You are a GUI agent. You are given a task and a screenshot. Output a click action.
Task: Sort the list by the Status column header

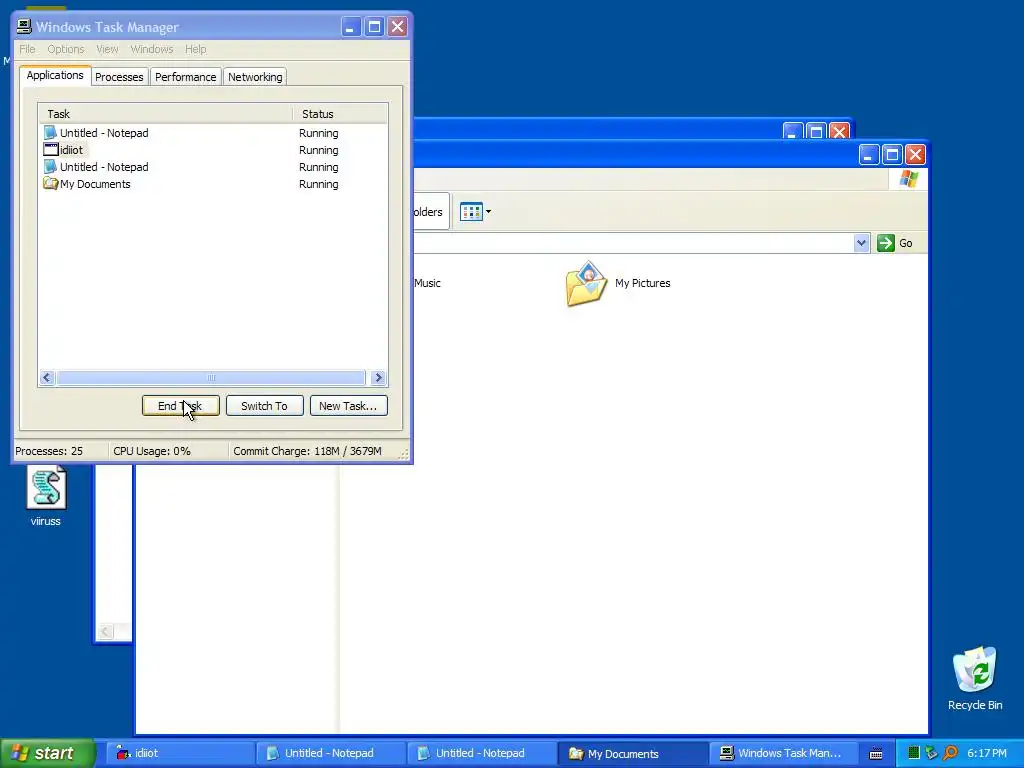click(340, 114)
